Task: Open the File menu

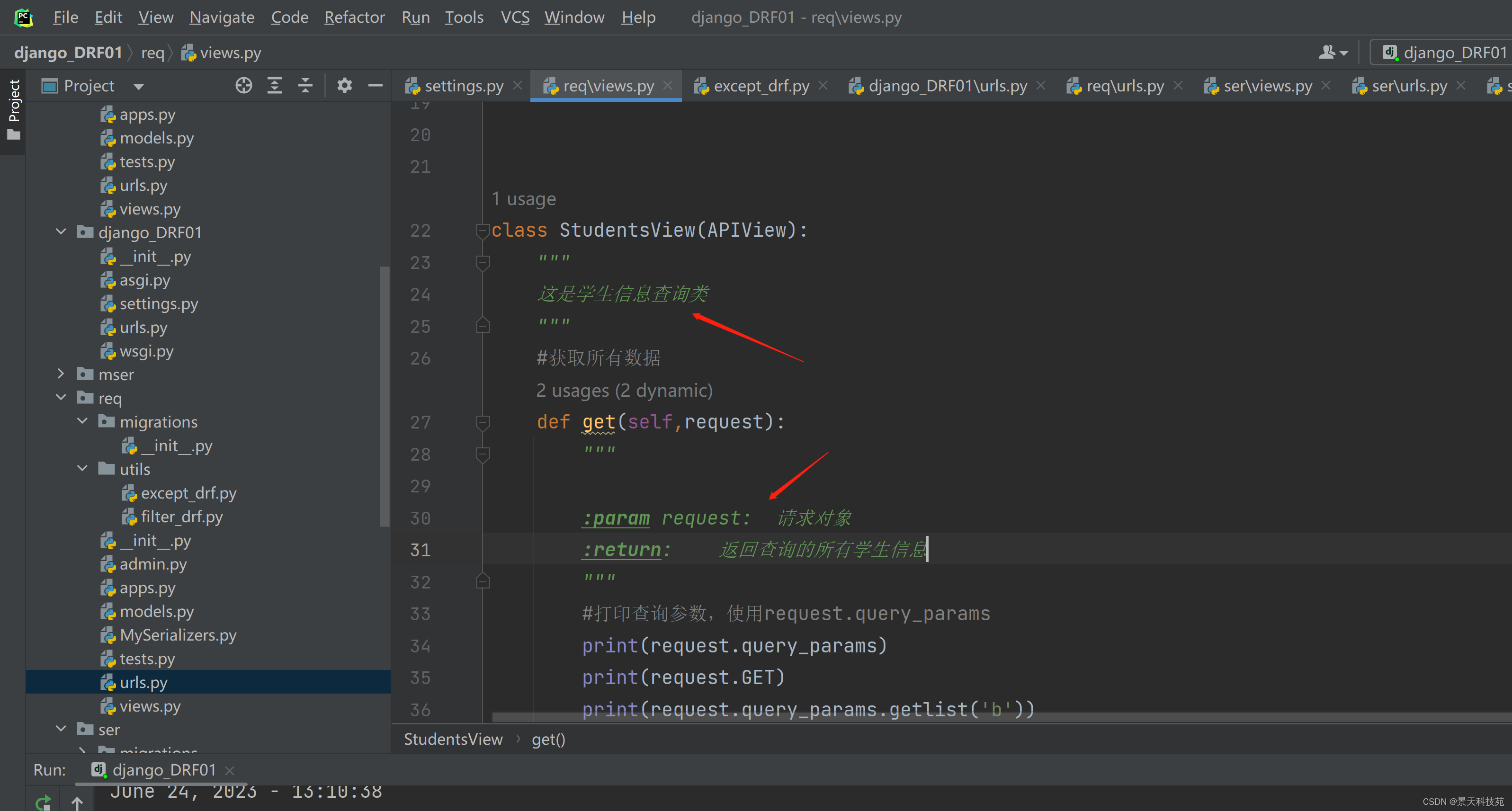Action: pyautogui.click(x=65, y=17)
